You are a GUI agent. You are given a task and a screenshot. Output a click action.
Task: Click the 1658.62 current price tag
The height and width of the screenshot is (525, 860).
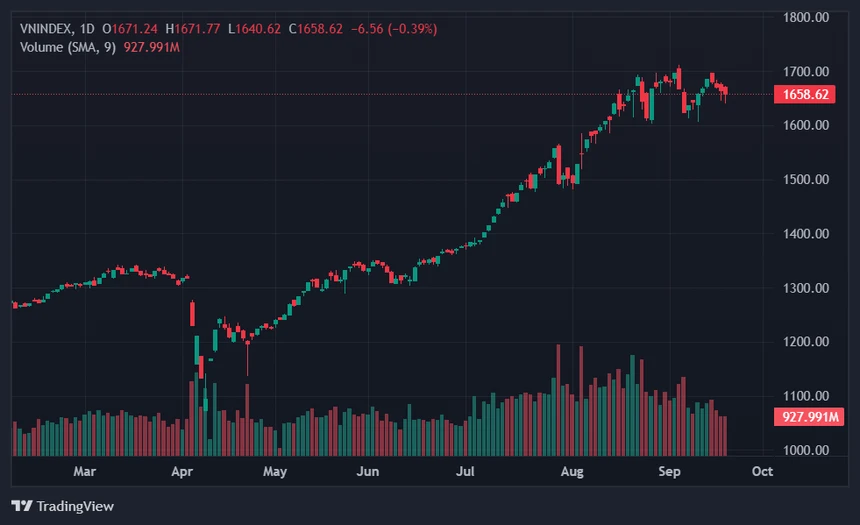[x=805, y=94]
